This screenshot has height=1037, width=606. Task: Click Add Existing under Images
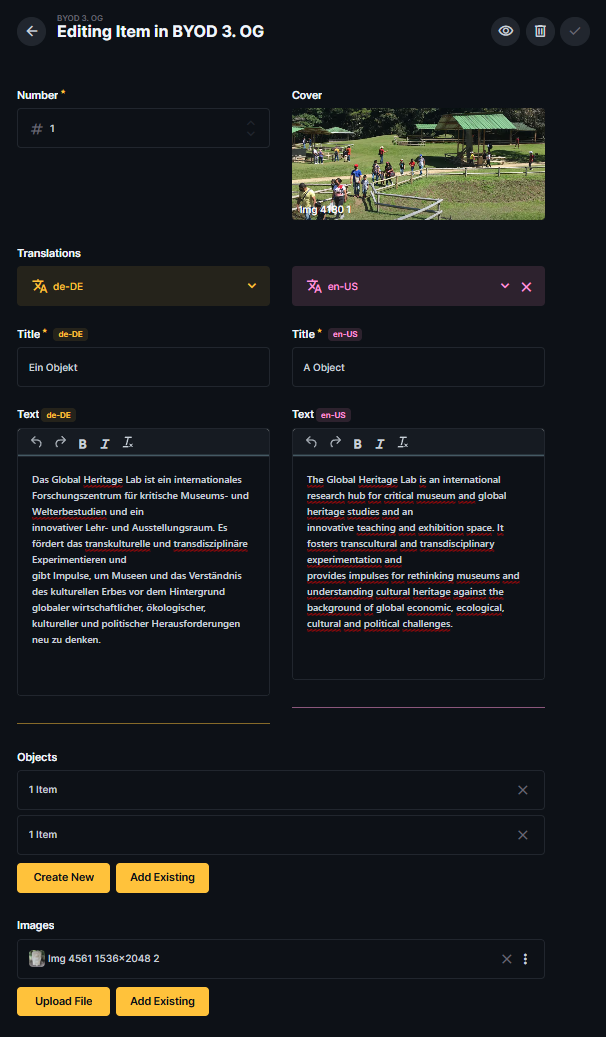click(162, 1001)
